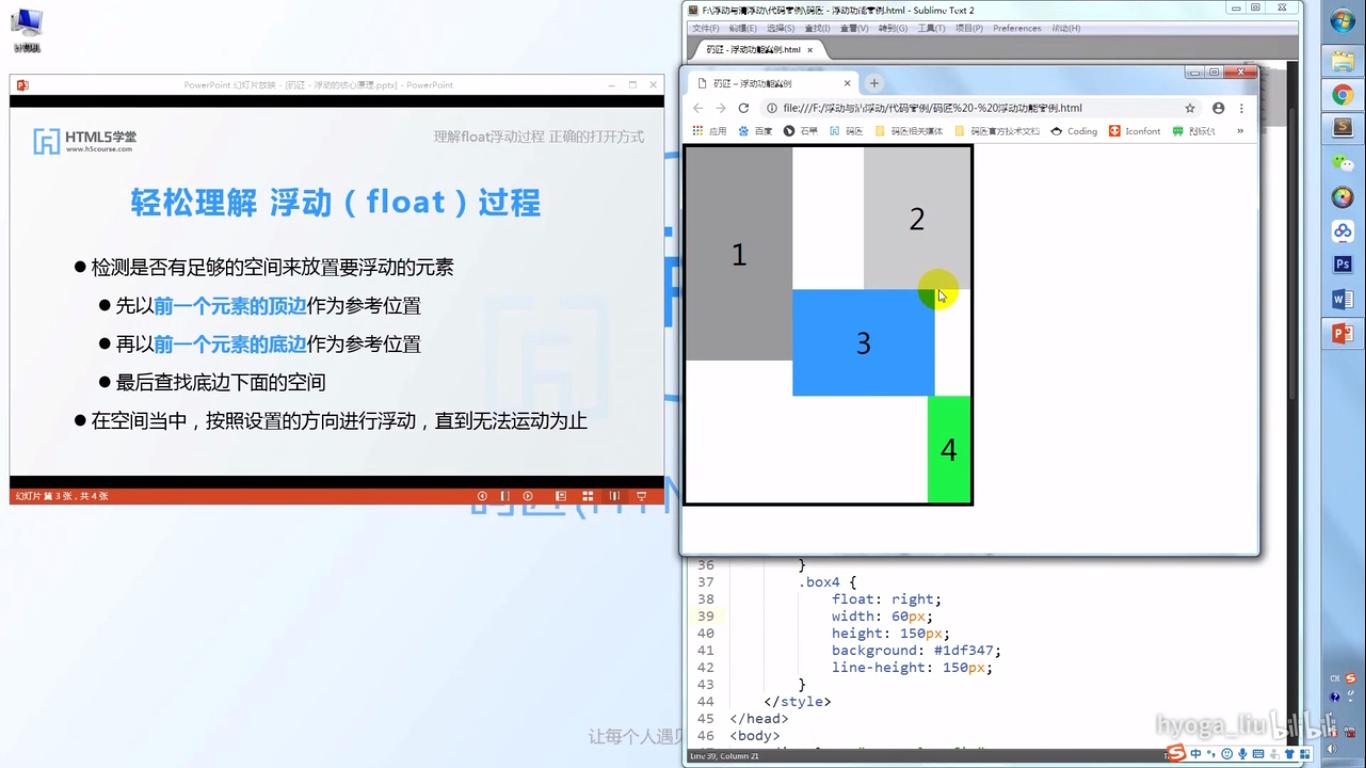This screenshot has width=1366, height=768.
Task: Go forward in Chrome browser
Action: tap(720, 108)
